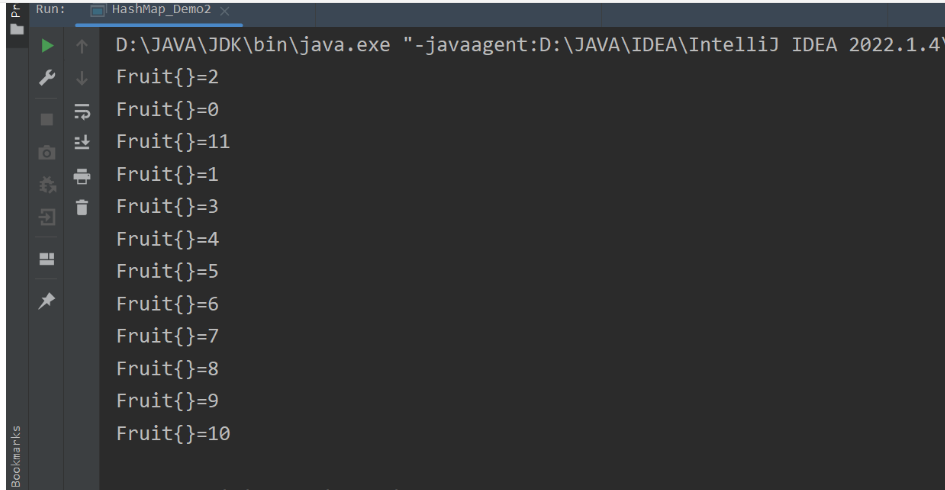
Task: Navigate down the stack trace arrow
Action: [x=82, y=78]
